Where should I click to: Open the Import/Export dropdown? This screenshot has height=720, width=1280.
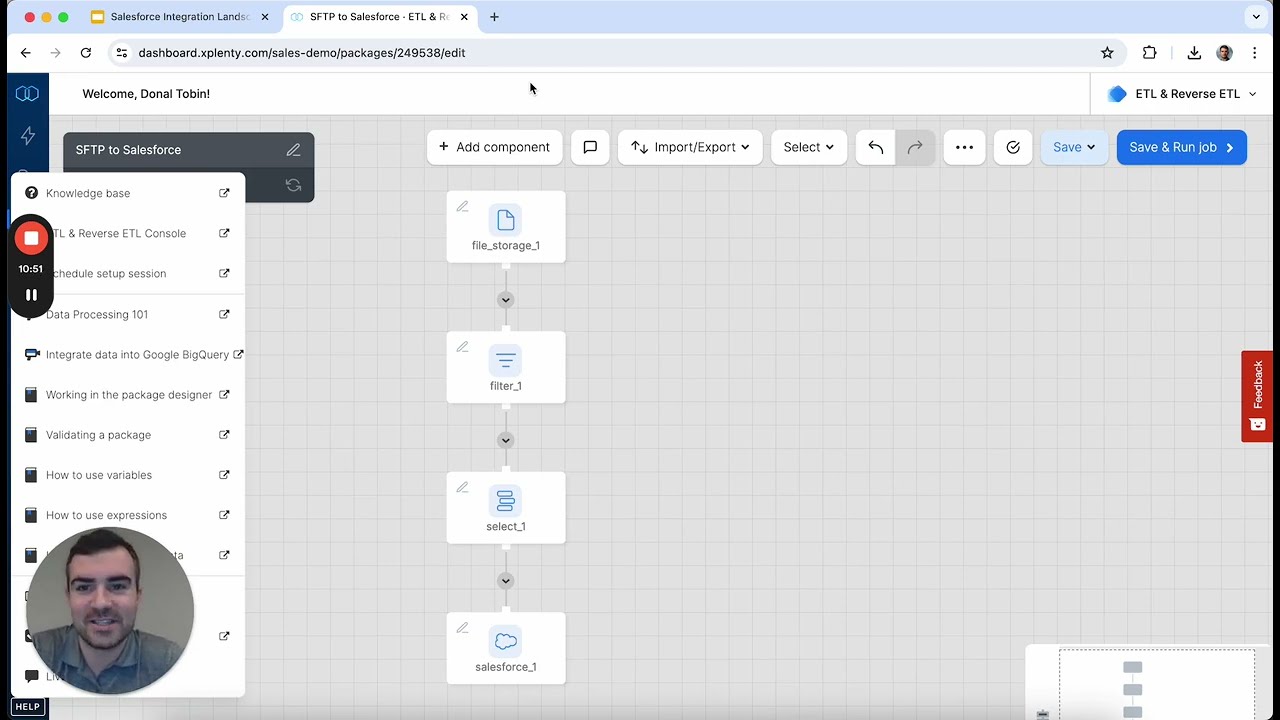[x=690, y=147]
